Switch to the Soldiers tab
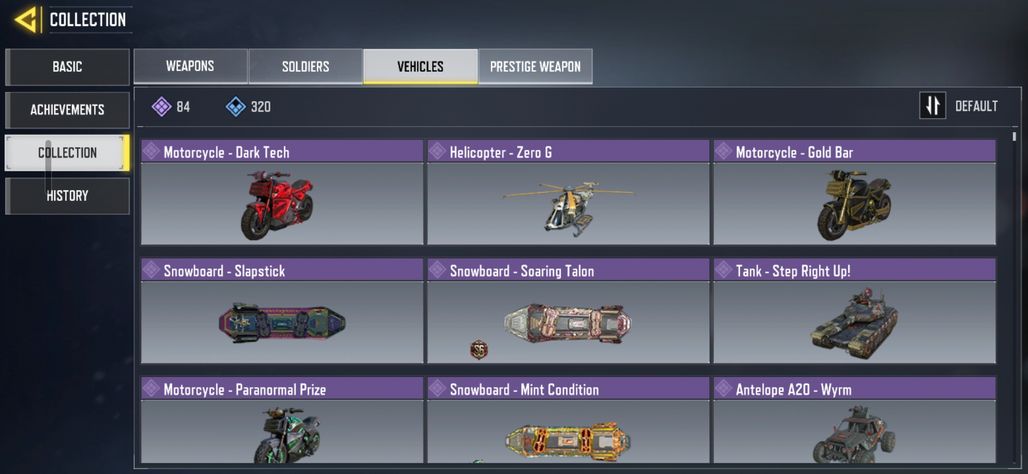 (x=306, y=66)
